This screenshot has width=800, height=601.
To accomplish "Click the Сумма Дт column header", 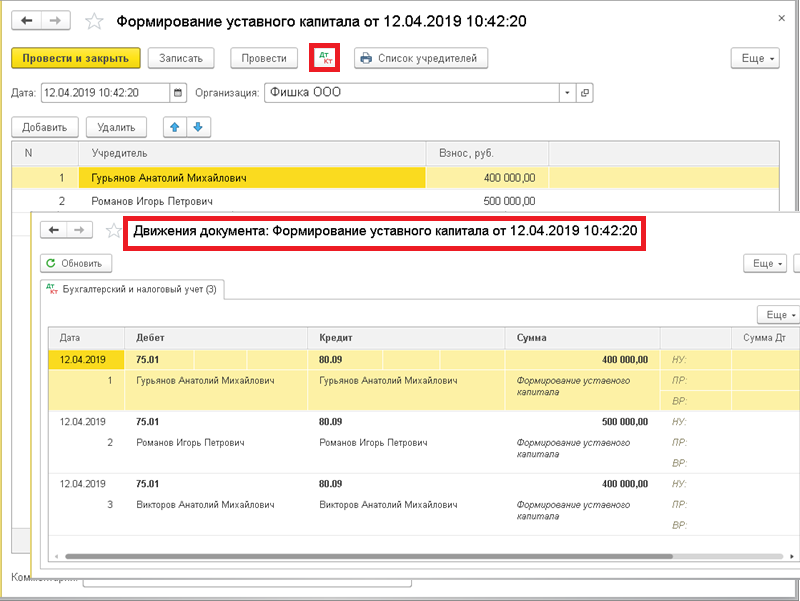I will (x=765, y=338).
